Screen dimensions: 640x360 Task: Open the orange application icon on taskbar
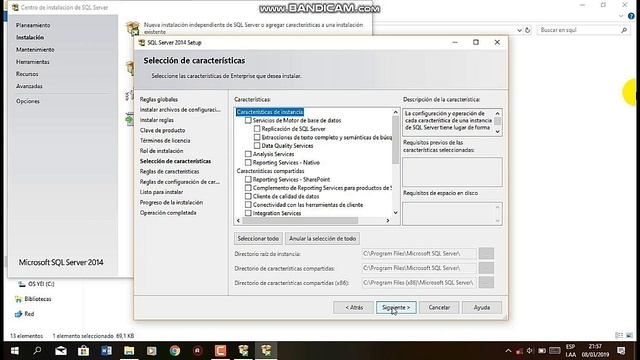pyautogui.click(x=220, y=351)
